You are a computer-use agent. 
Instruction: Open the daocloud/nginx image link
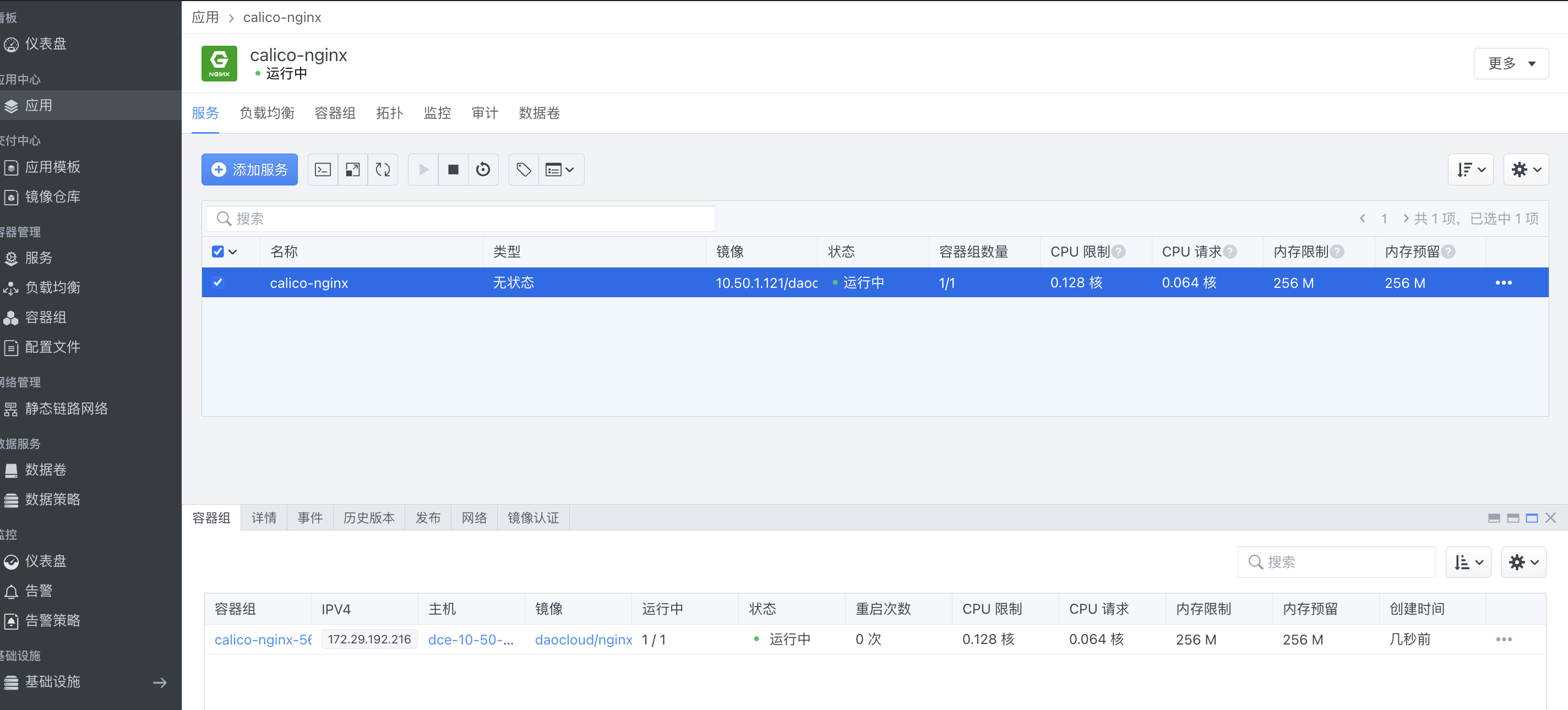tap(582, 640)
